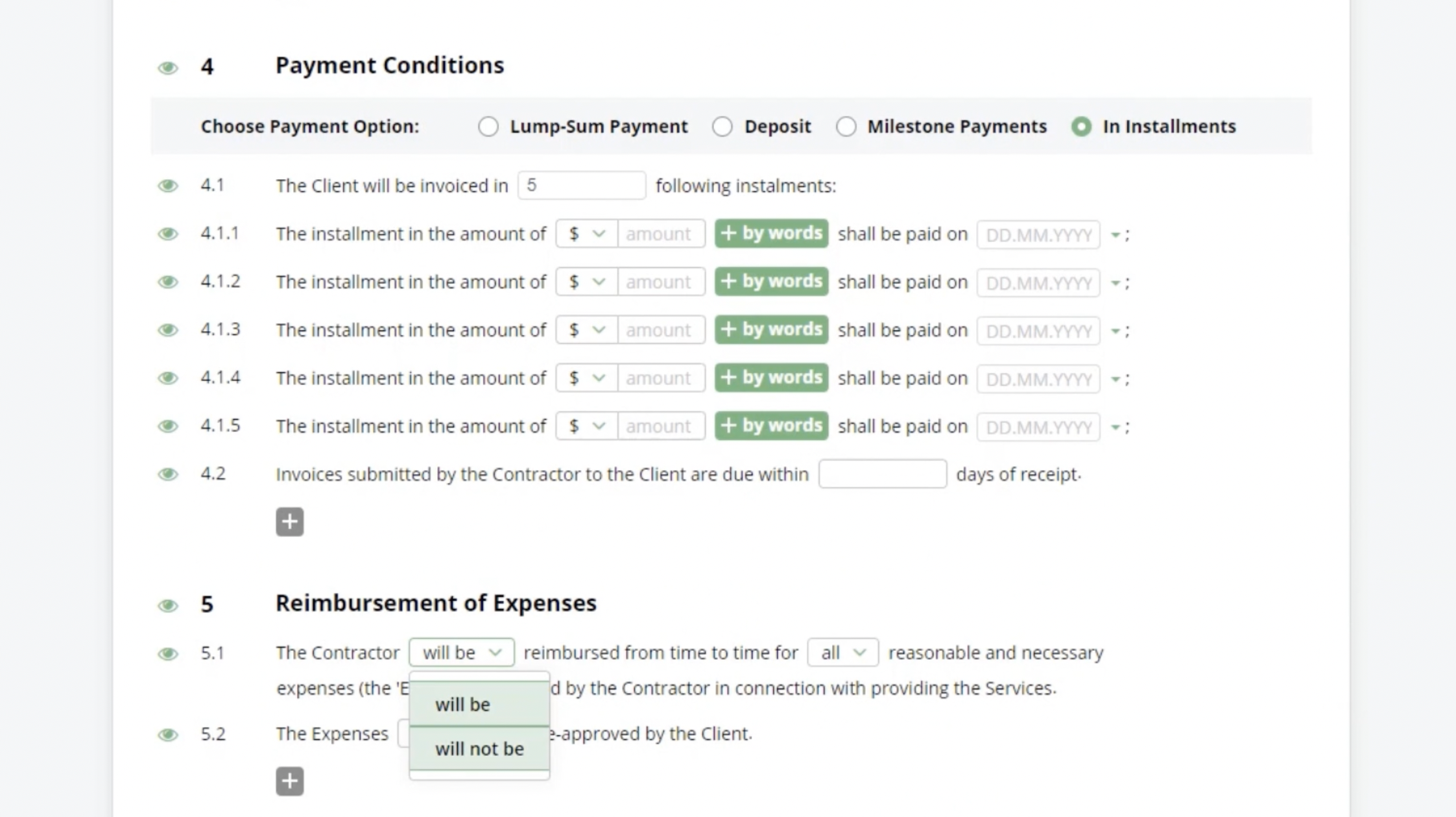Select Lump-Sum Payment radio option
This screenshot has width=1456, height=817.
[488, 126]
